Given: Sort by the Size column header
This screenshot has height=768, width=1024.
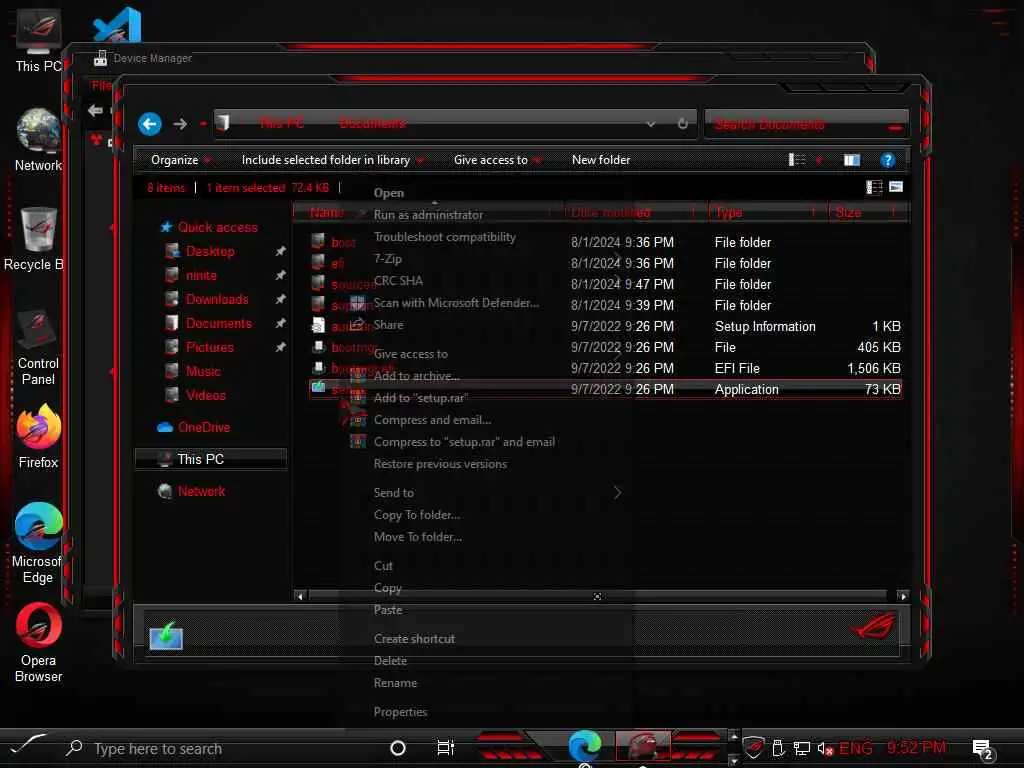Looking at the screenshot, I should click(x=868, y=212).
